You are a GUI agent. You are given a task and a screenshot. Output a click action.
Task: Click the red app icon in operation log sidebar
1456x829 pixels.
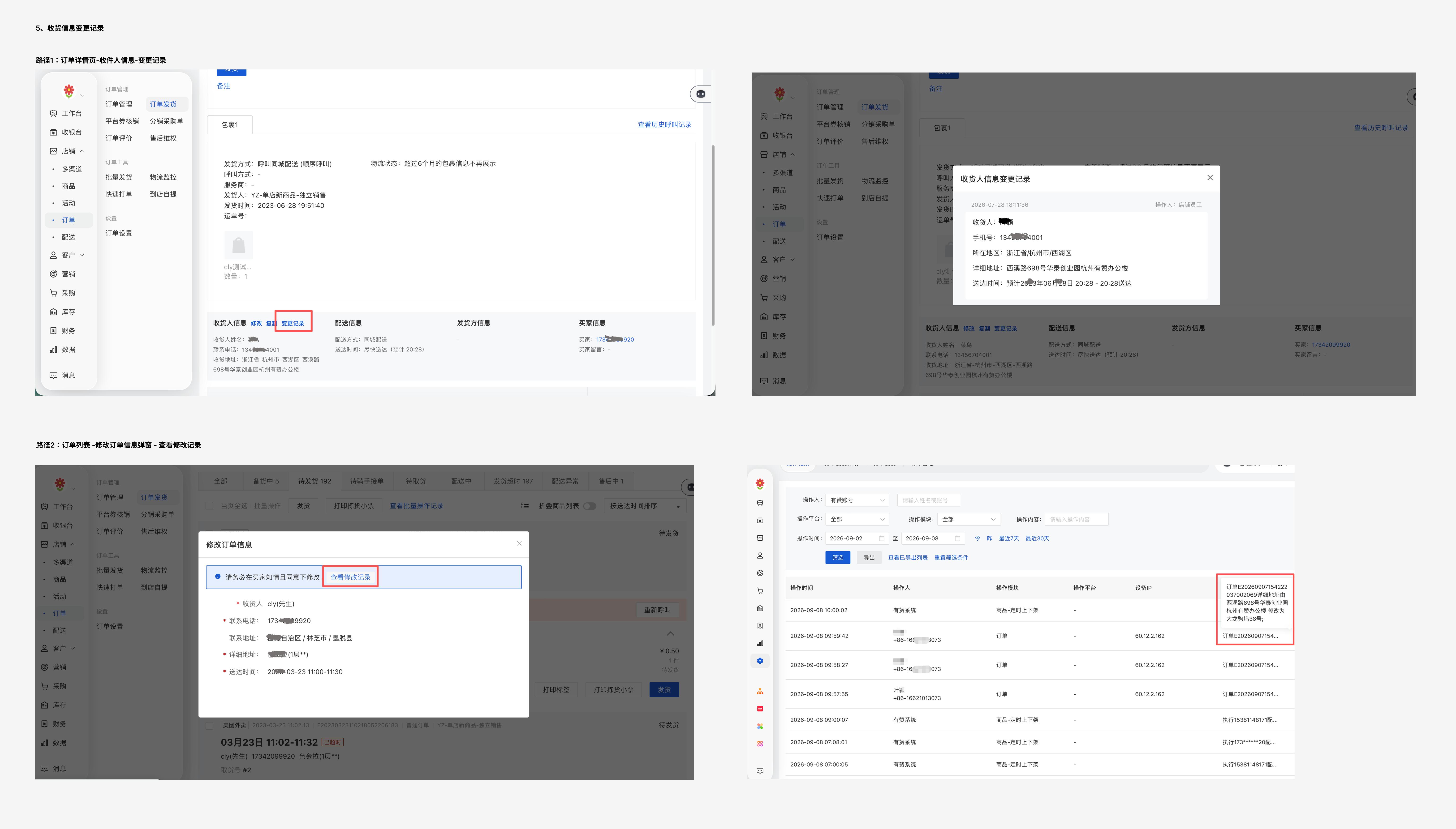[x=760, y=709]
